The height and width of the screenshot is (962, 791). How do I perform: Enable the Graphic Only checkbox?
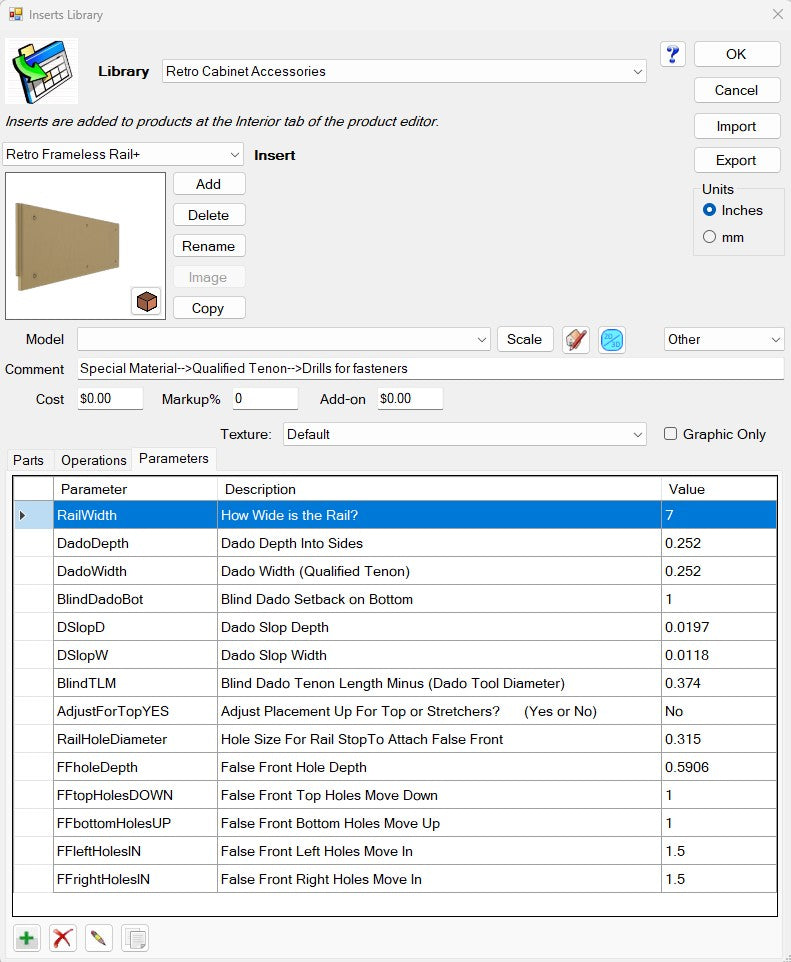(x=670, y=434)
